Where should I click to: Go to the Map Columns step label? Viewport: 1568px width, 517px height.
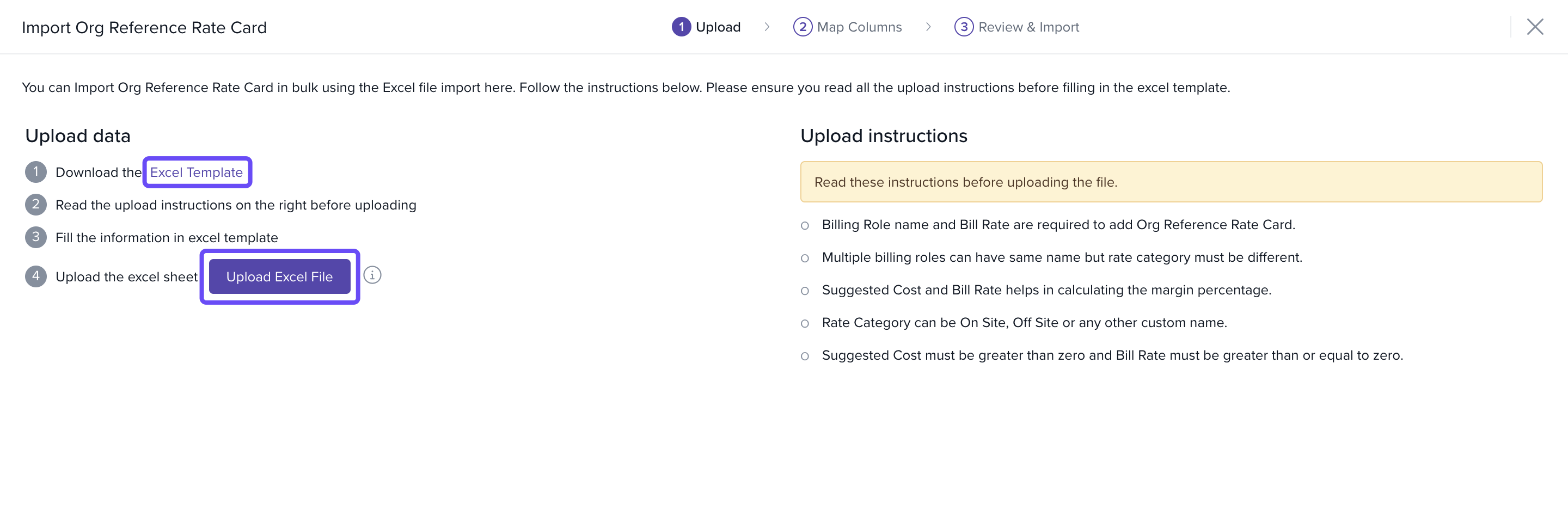[x=859, y=27]
